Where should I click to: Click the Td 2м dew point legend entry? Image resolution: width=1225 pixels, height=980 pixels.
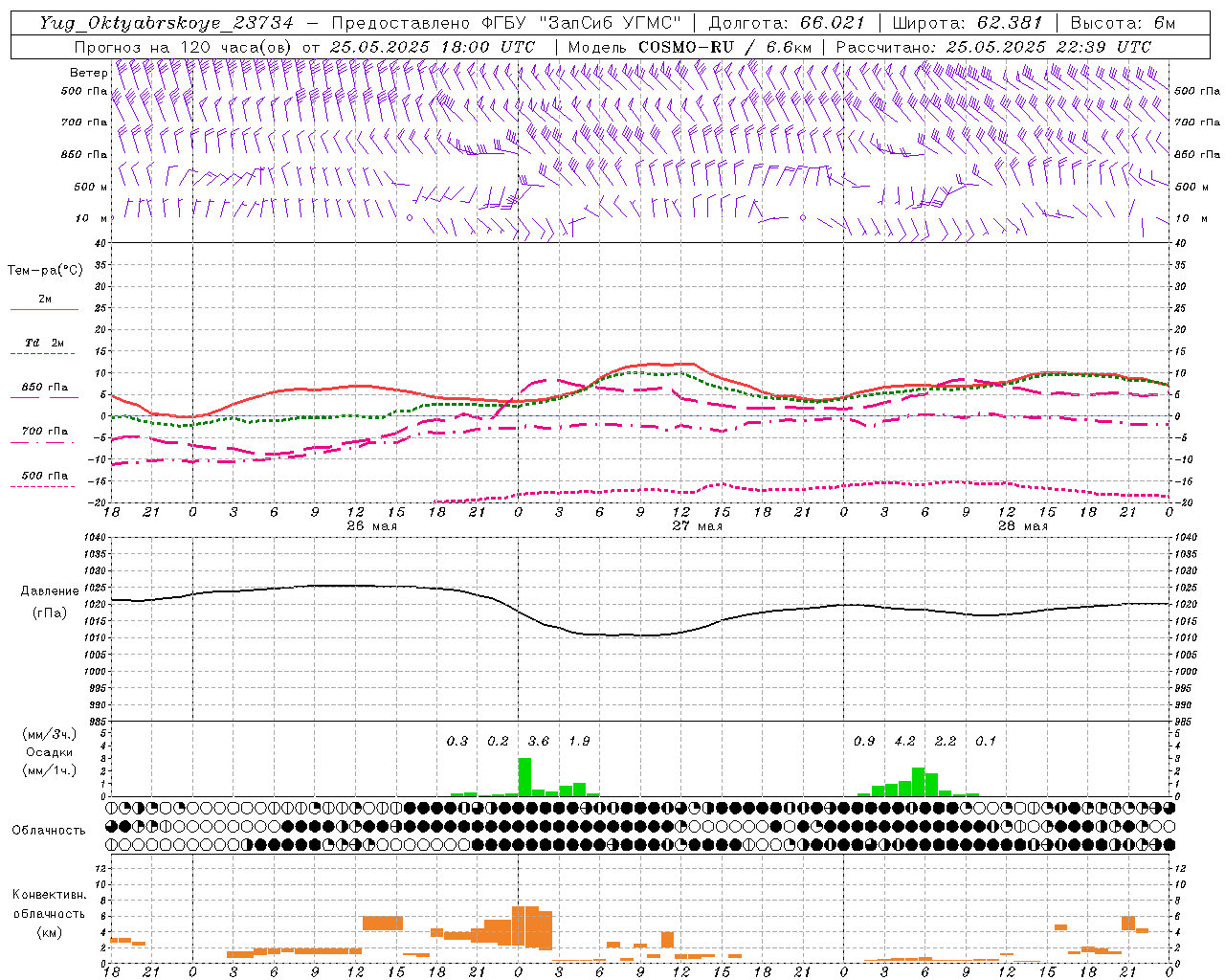coord(44,343)
